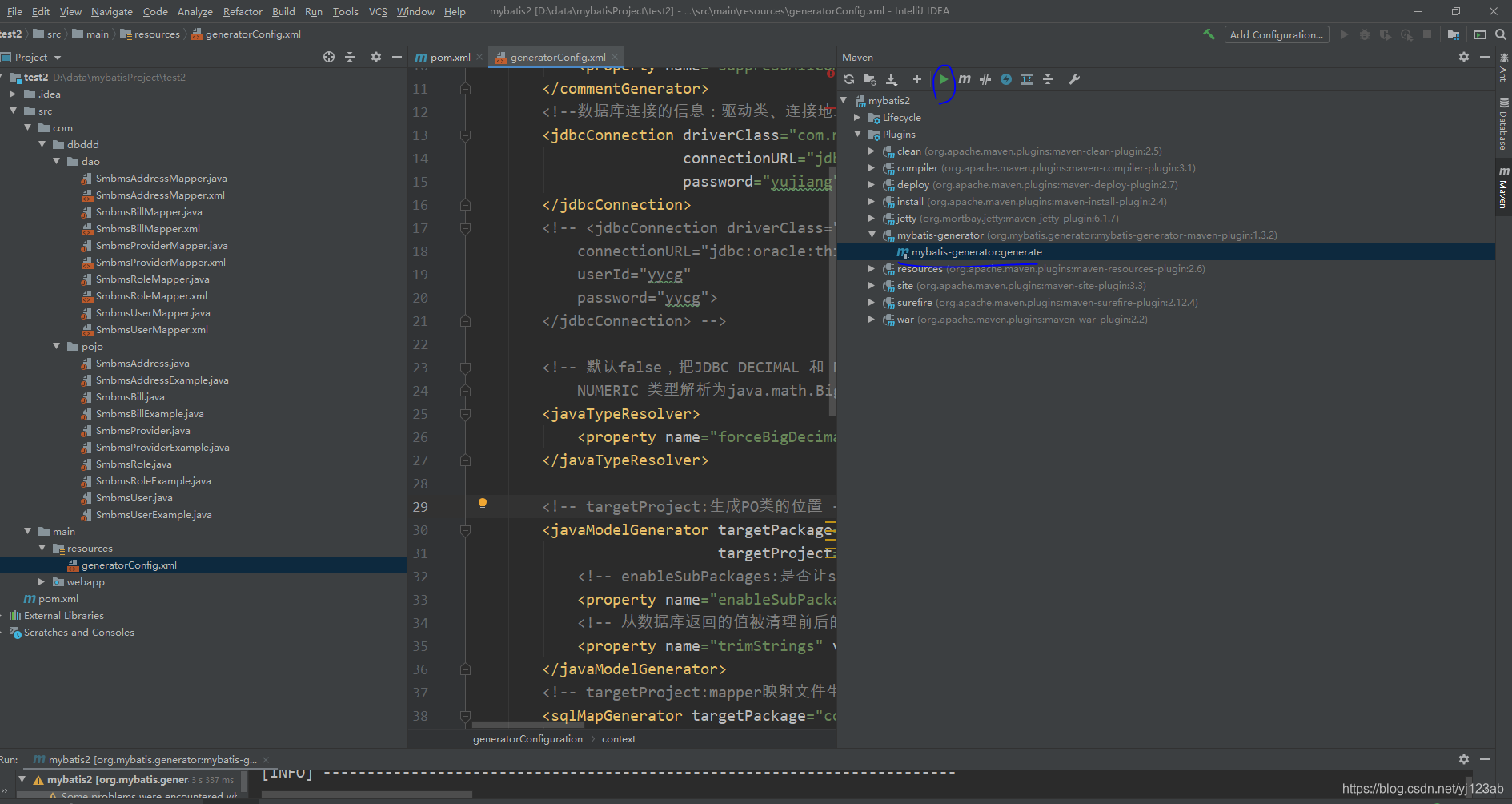Viewport: 1512px width, 804px height.
Task: Expand the Lifecycle node
Action: point(858,117)
